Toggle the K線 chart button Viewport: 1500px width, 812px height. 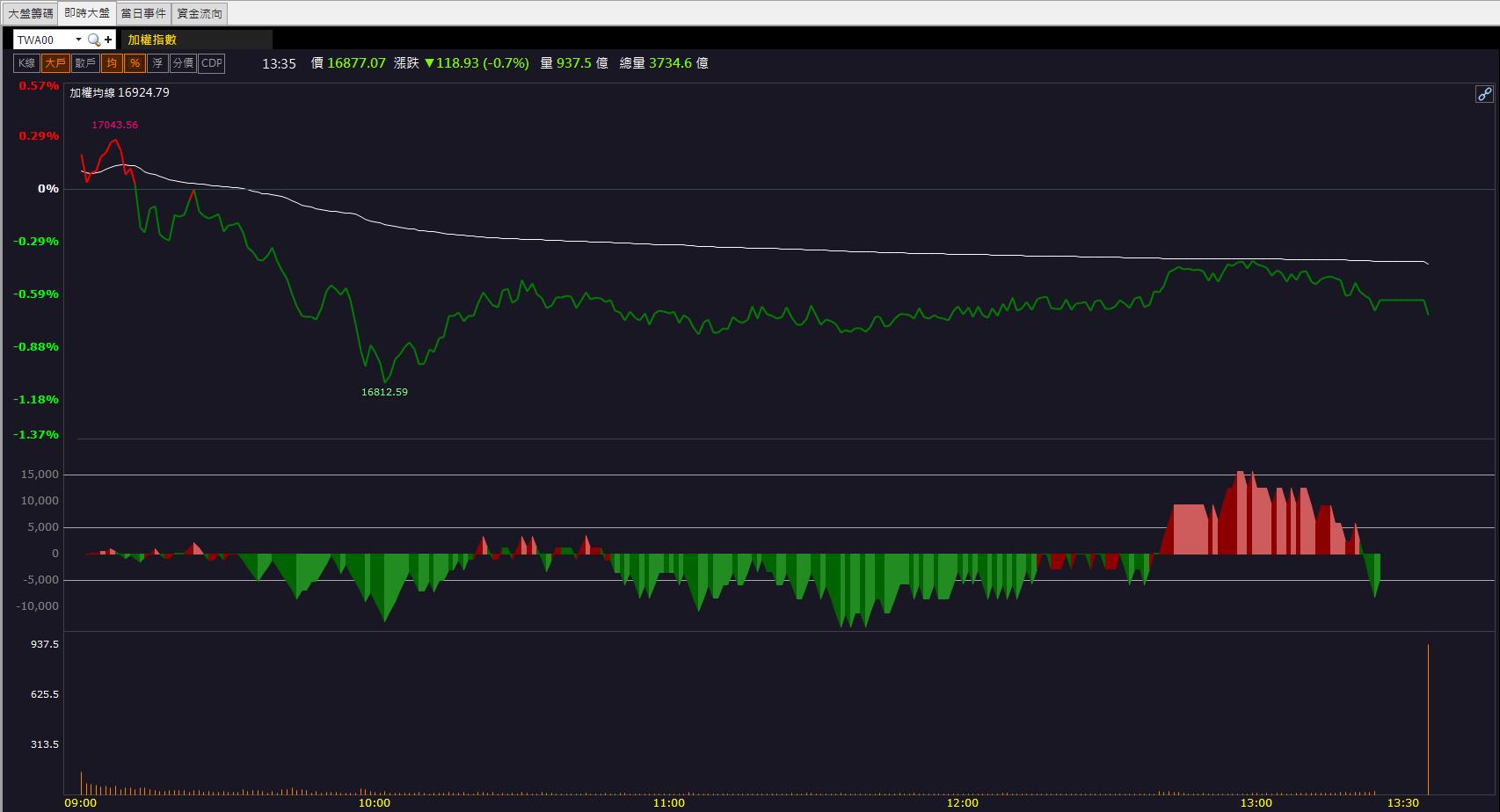(26, 63)
